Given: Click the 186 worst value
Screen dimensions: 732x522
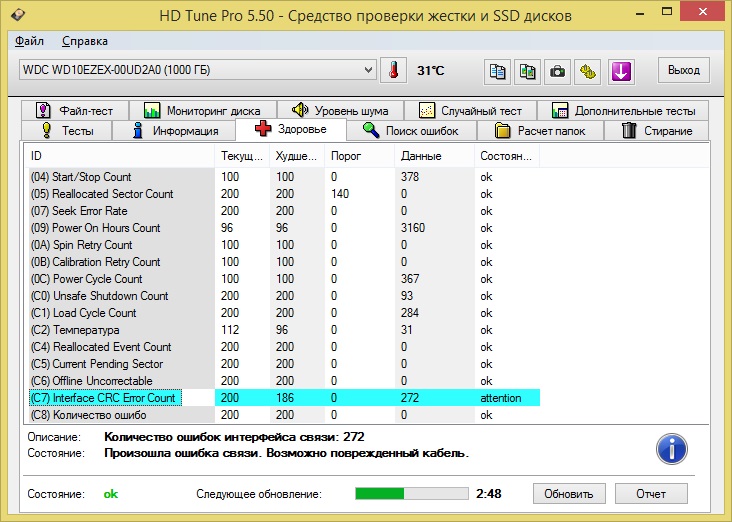Looking at the screenshot, I should coord(285,398).
